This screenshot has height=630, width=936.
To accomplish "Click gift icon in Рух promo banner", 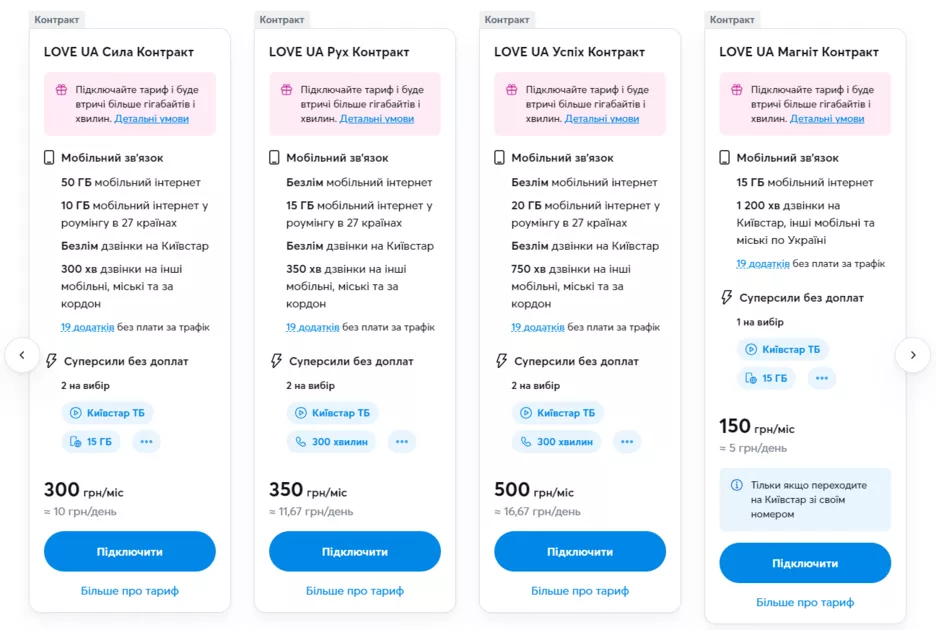I will click(x=286, y=89).
